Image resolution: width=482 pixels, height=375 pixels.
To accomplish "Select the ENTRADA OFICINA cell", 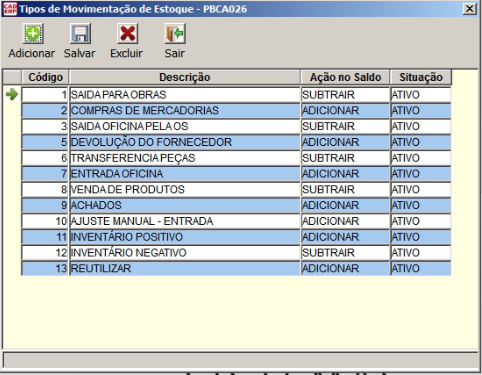I will pyautogui.click(x=185, y=174).
